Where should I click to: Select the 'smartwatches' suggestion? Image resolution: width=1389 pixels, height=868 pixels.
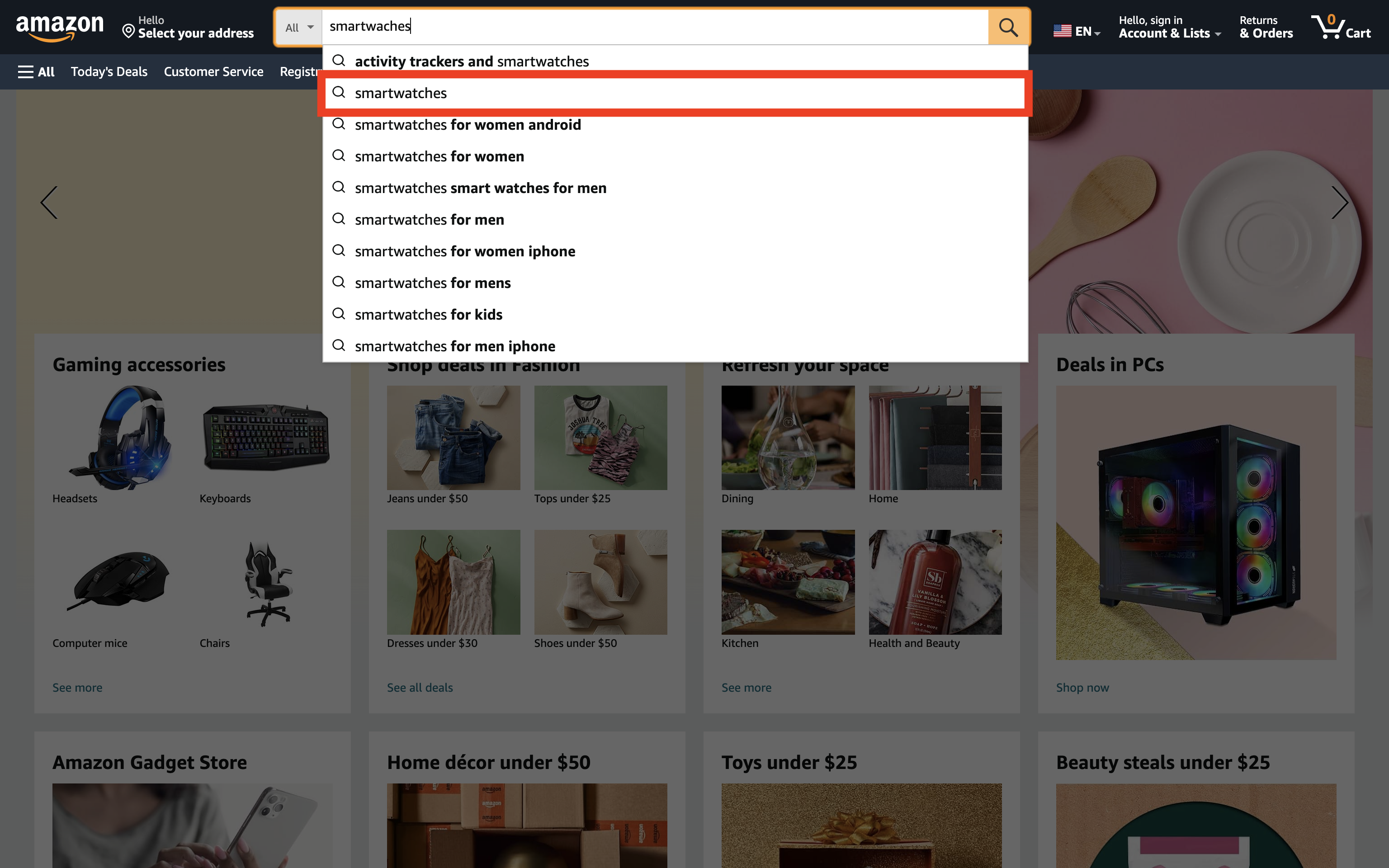(x=401, y=93)
